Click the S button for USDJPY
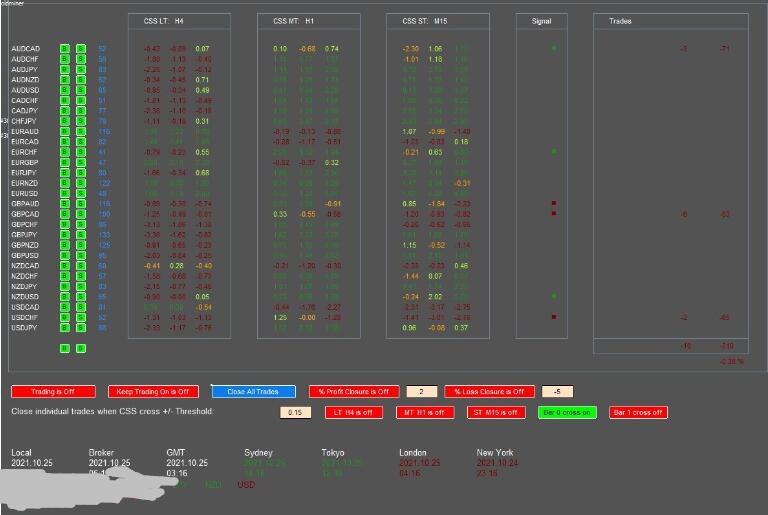The image size is (768, 515). 81,327
